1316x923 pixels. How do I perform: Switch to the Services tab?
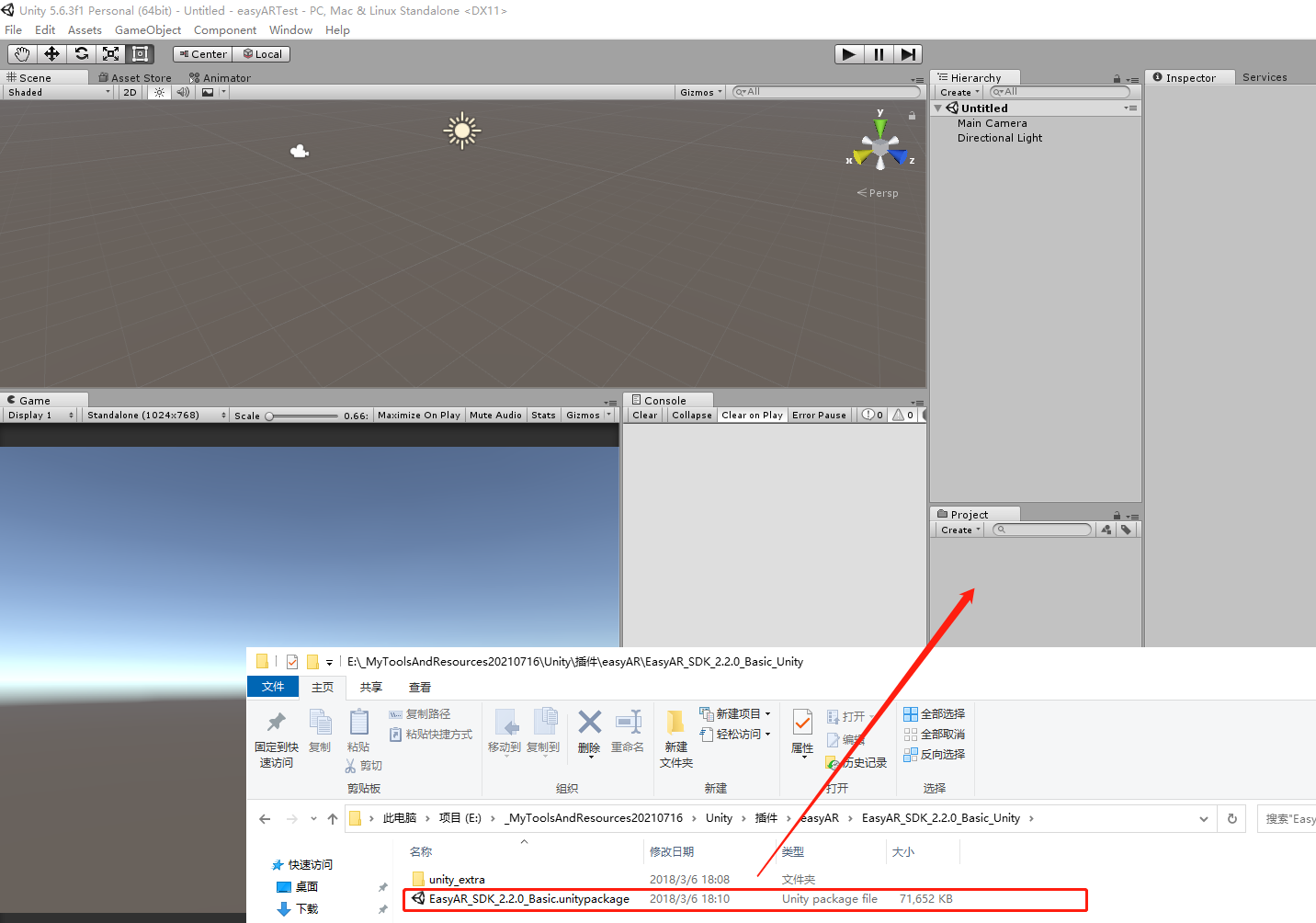tap(1265, 77)
